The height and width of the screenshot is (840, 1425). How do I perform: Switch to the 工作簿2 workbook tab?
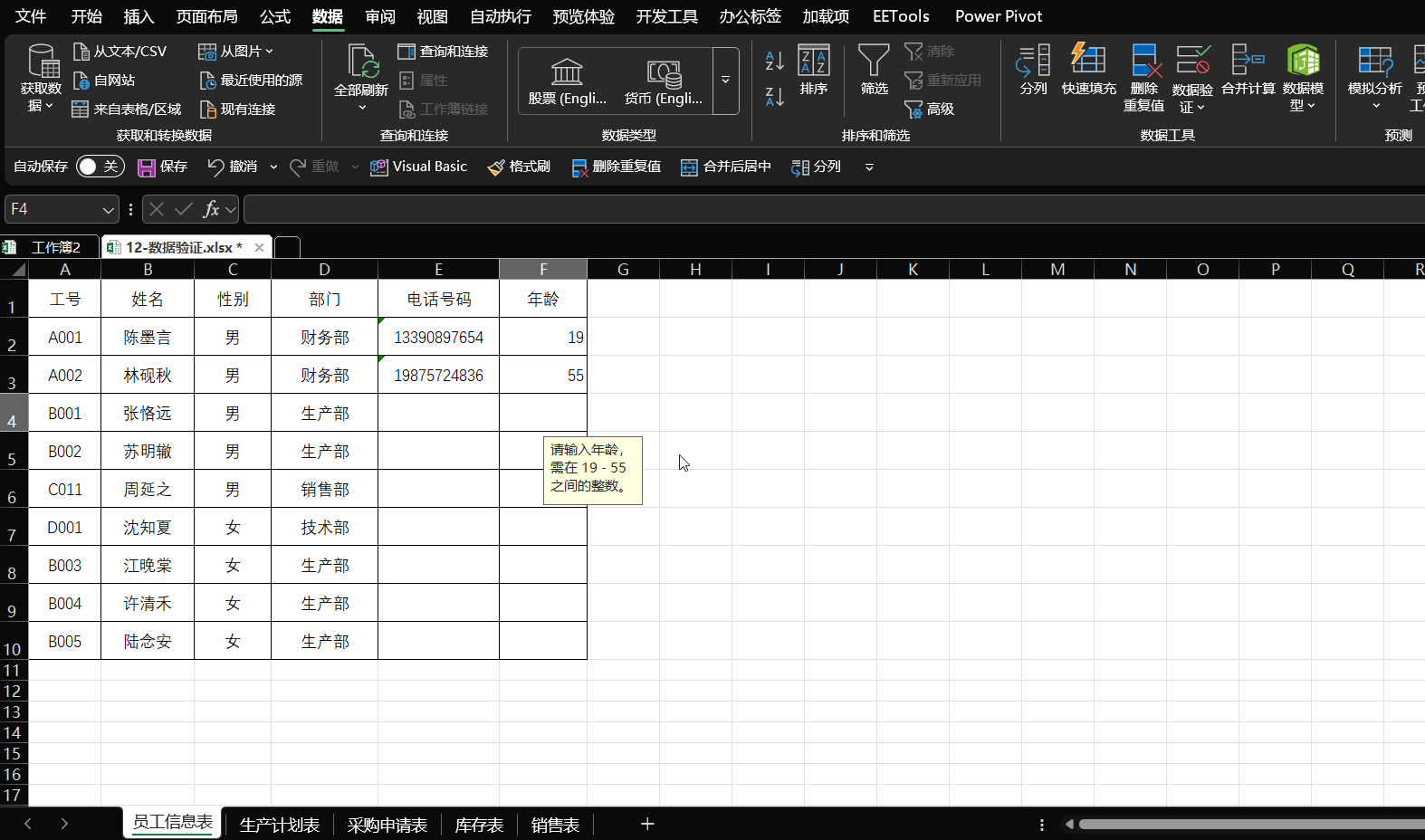[x=50, y=247]
